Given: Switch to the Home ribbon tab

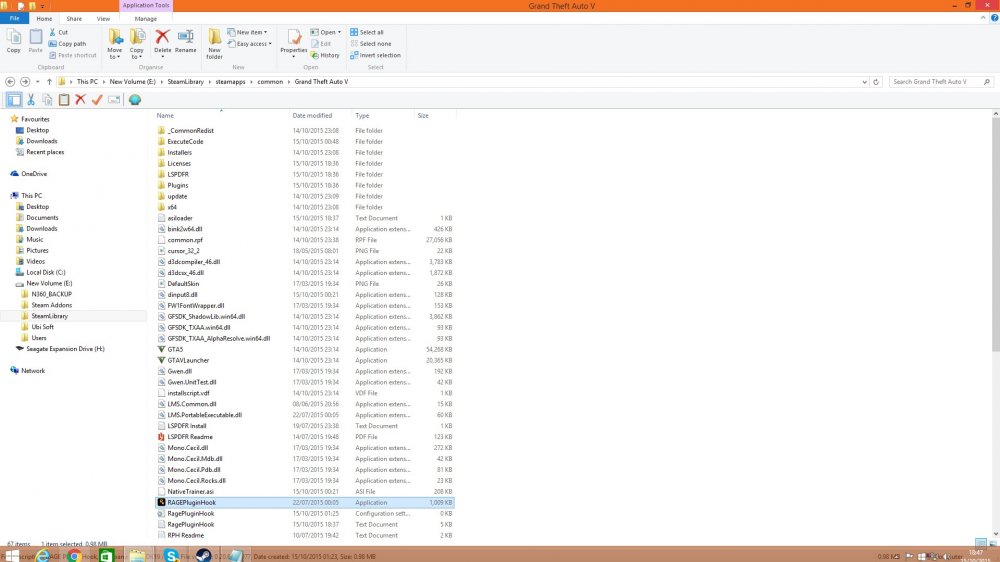Looking at the screenshot, I should (x=44, y=18).
